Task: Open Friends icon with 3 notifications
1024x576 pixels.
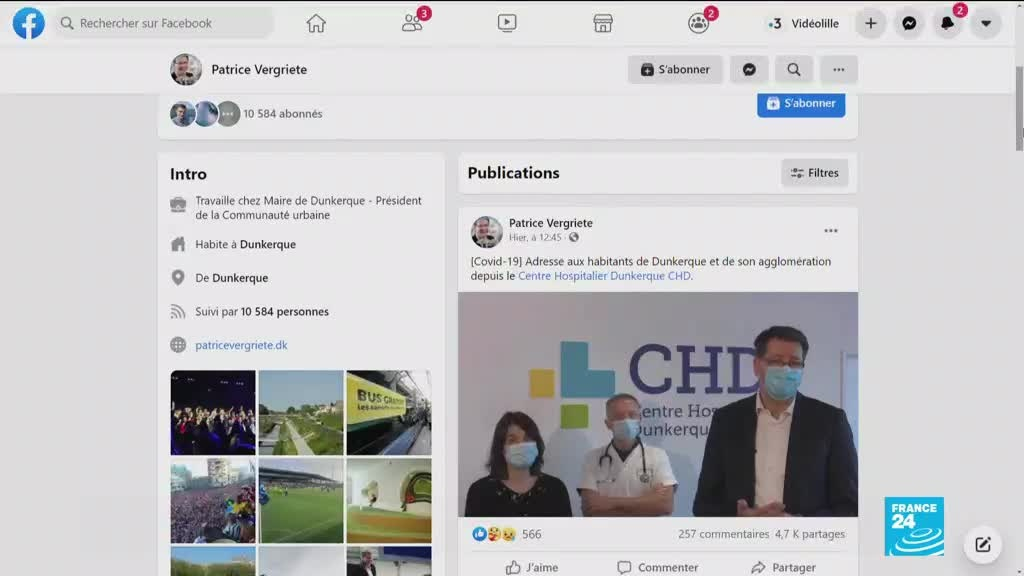Action: 412,23
